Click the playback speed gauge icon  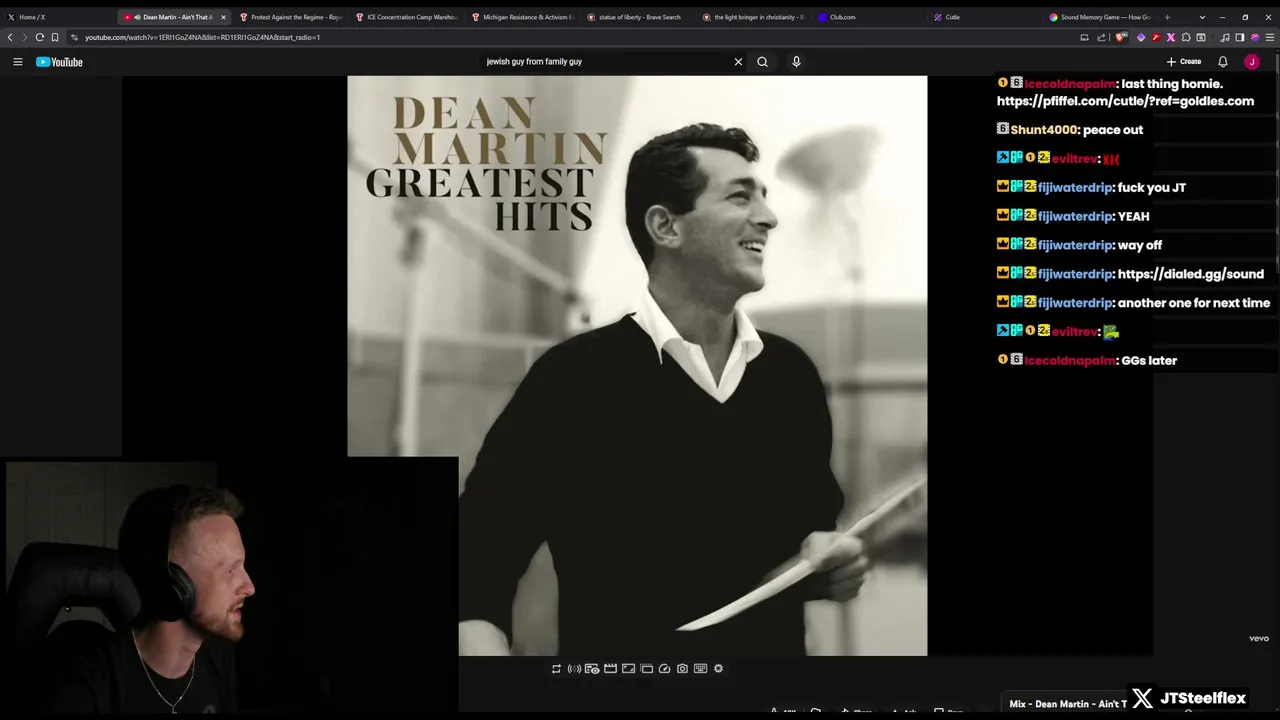[x=664, y=669]
